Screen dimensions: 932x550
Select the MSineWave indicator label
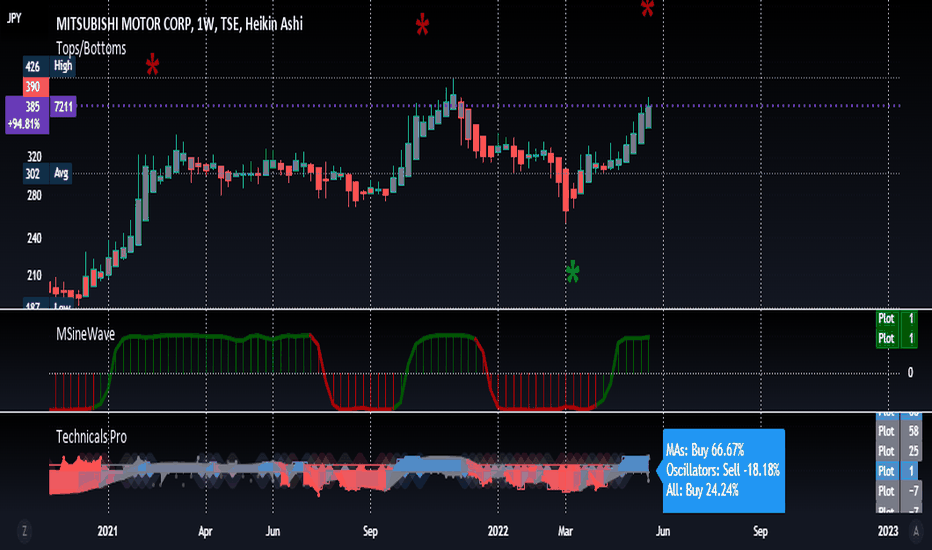tap(86, 334)
